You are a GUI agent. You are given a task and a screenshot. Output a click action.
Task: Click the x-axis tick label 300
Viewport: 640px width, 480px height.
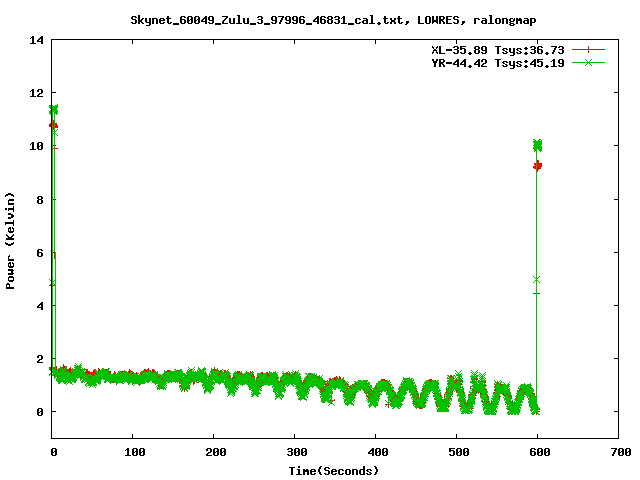tap(296, 452)
